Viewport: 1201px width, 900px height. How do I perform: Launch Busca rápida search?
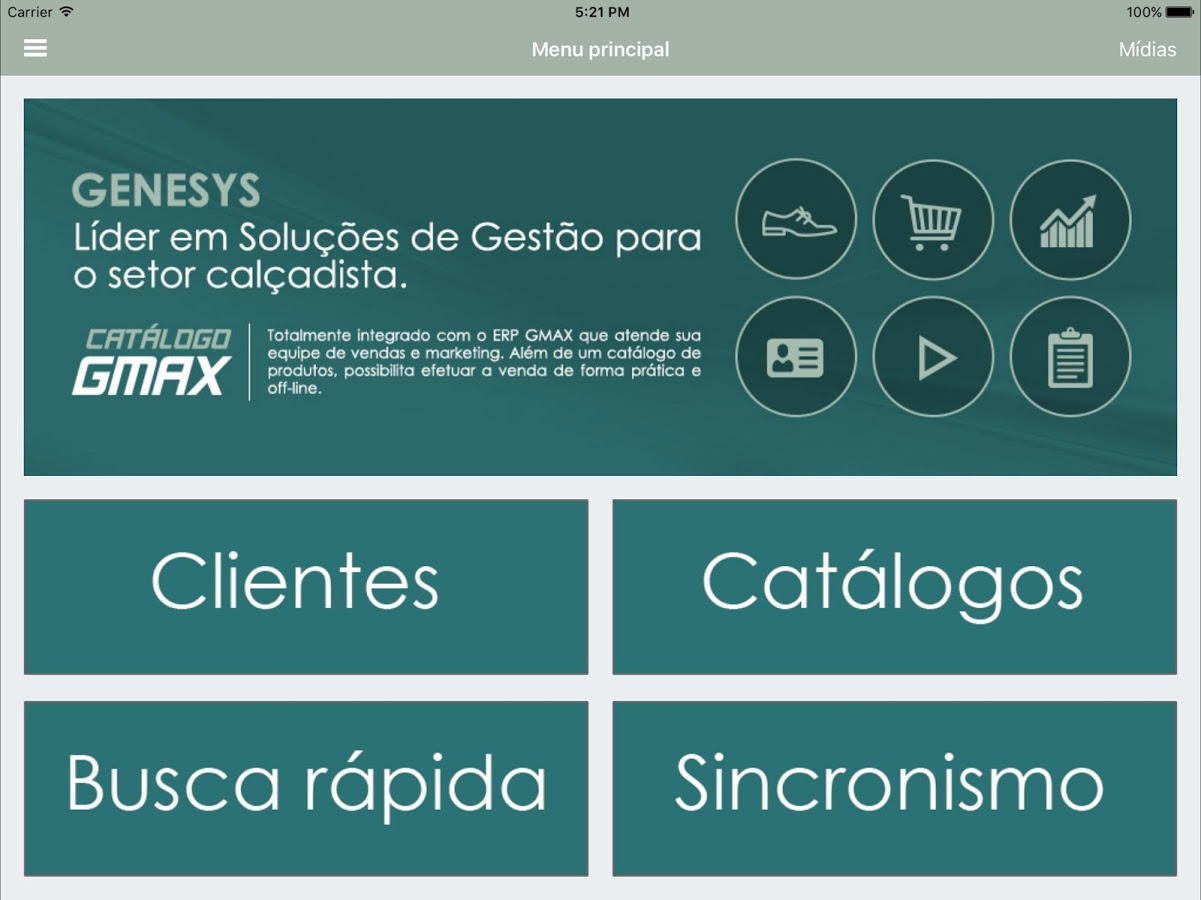tap(306, 788)
